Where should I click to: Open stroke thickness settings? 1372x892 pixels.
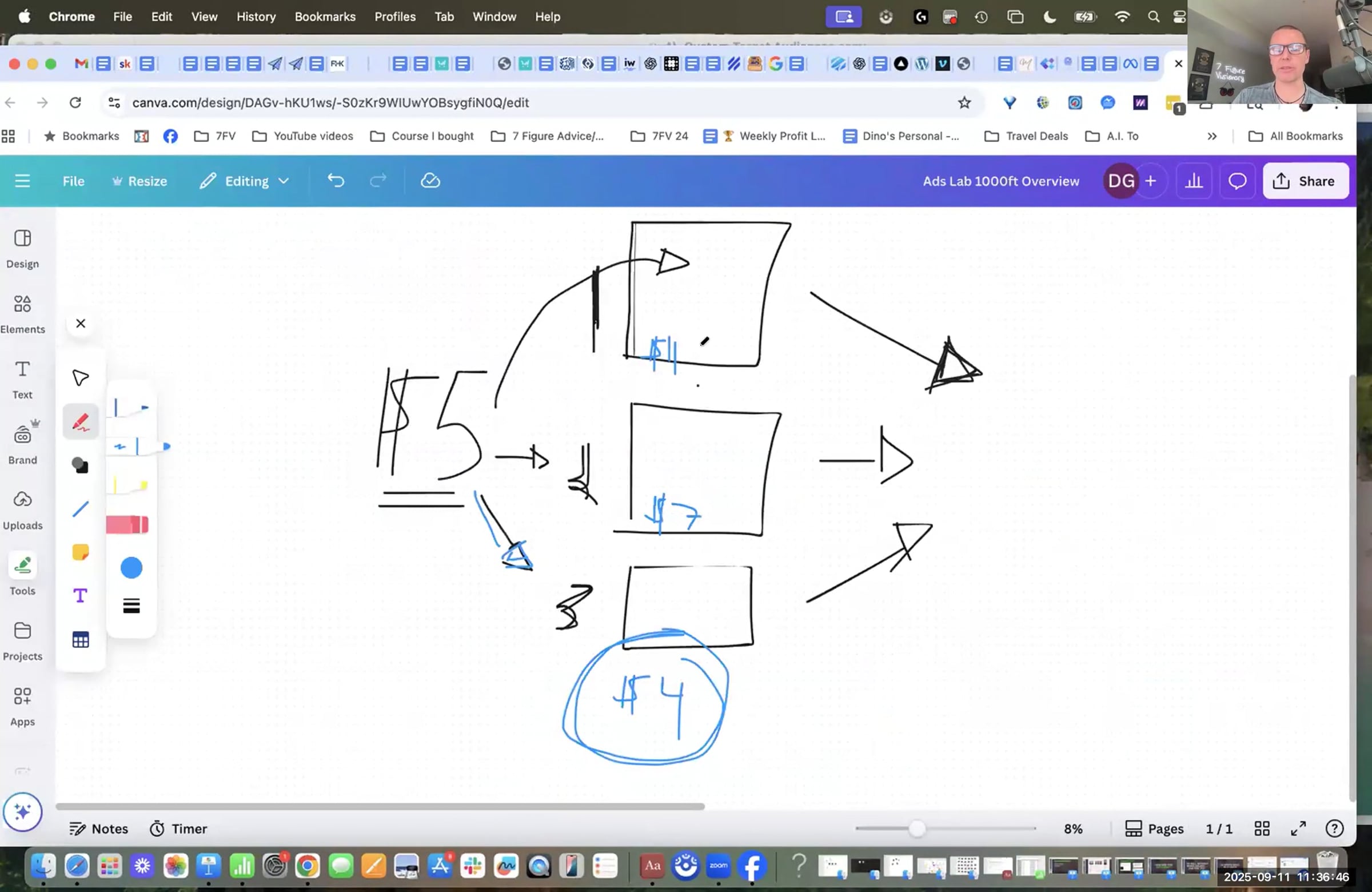pyautogui.click(x=131, y=606)
